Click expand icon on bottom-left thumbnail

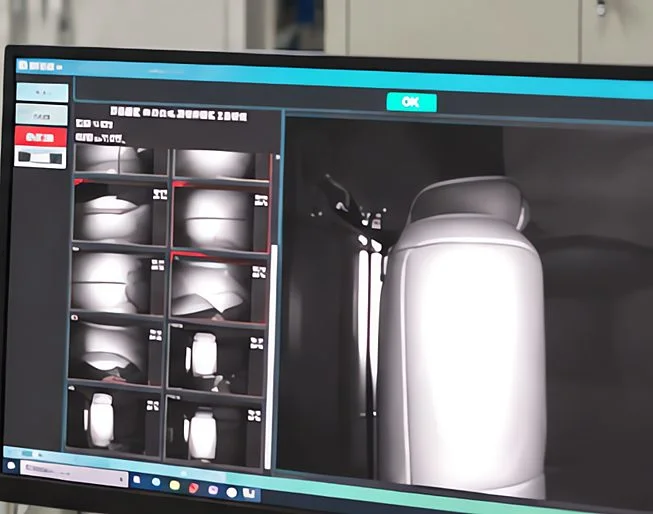[153, 405]
